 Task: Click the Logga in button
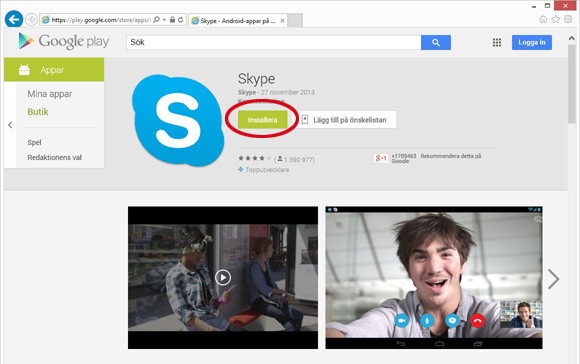tap(532, 42)
